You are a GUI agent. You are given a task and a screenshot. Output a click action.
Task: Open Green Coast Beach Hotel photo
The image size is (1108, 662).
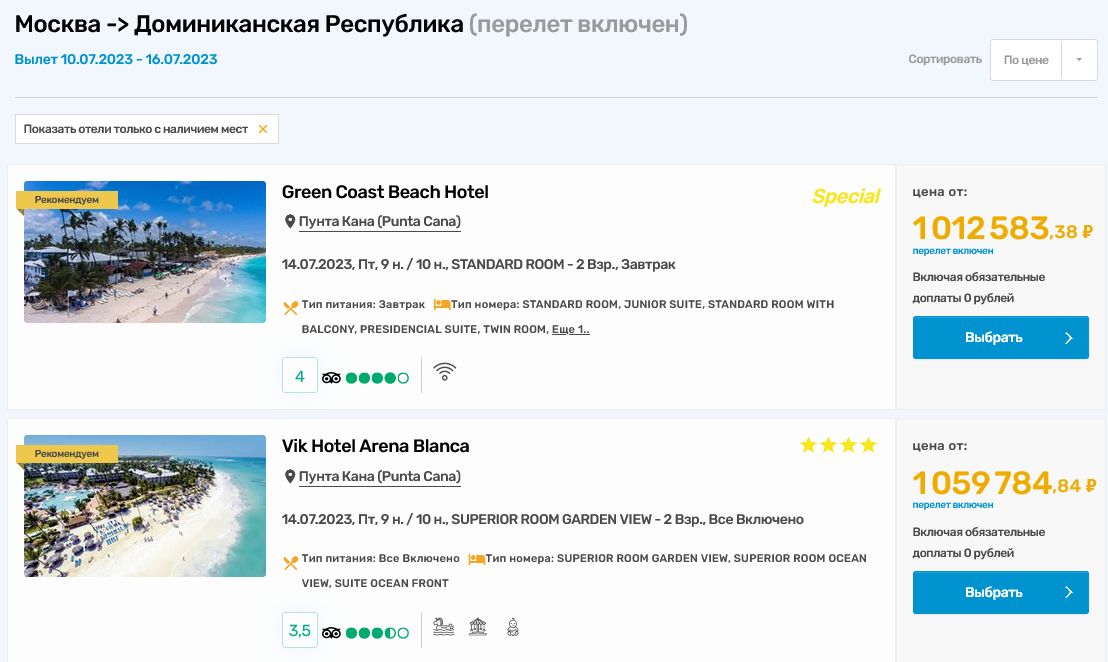[145, 252]
